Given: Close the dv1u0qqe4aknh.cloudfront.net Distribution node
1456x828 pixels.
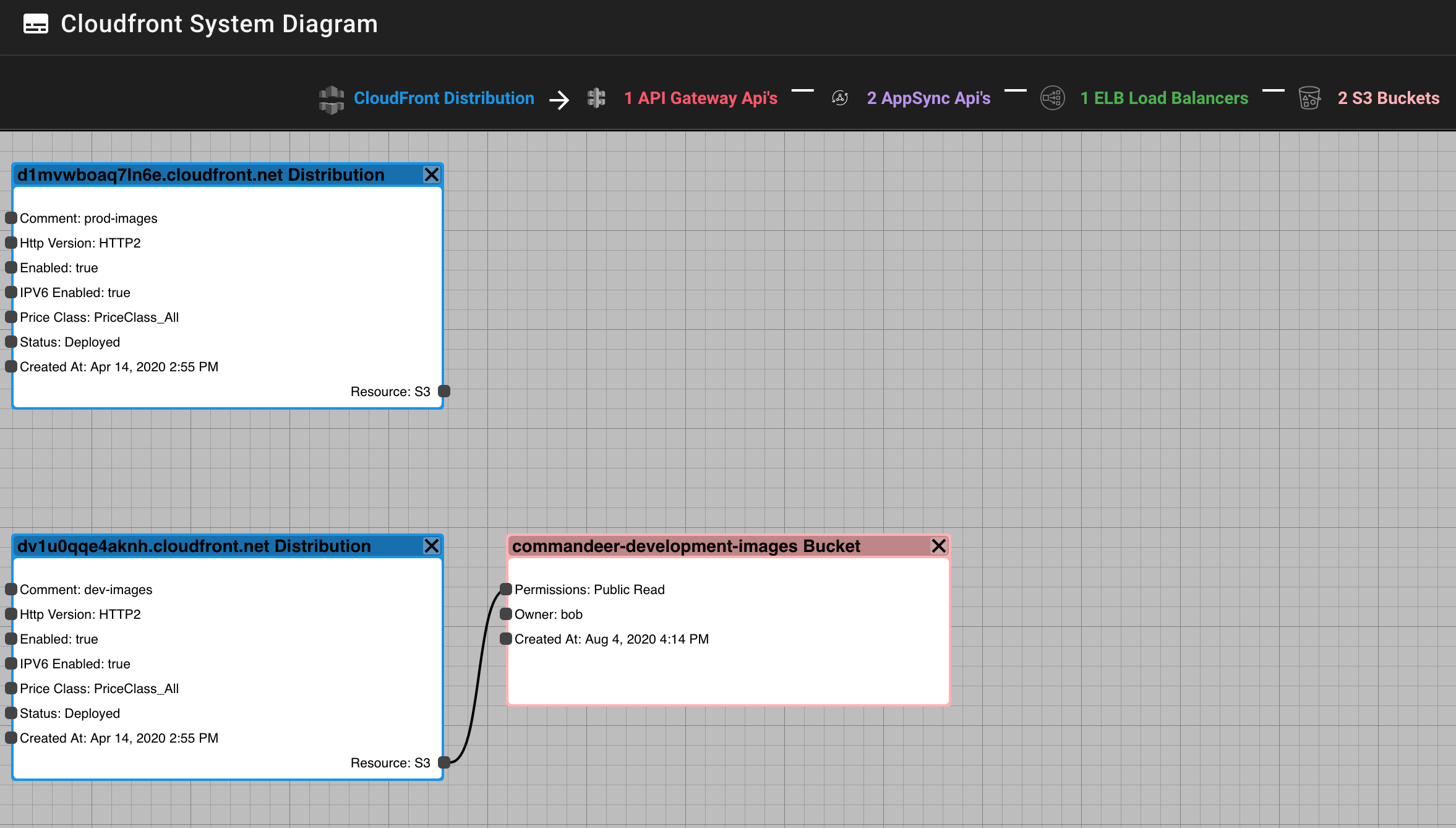Looking at the screenshot, I should point(432,546).
